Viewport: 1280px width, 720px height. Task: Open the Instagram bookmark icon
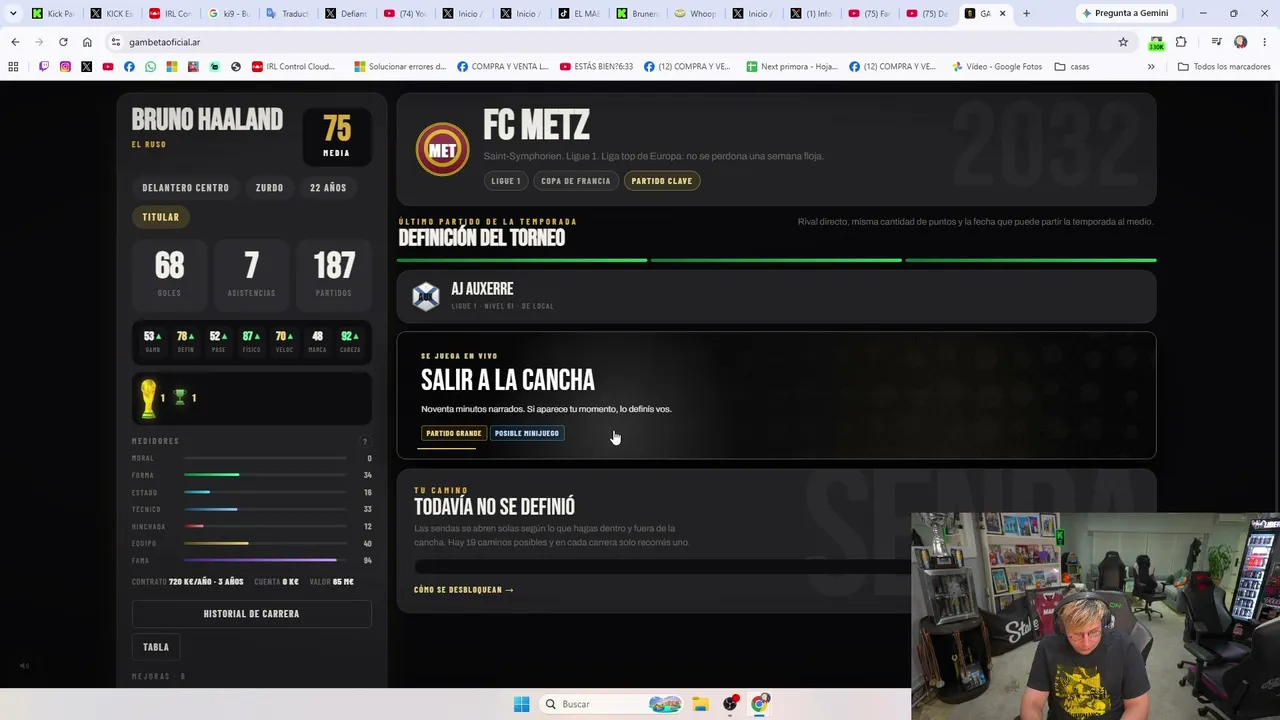pos(65,67)
